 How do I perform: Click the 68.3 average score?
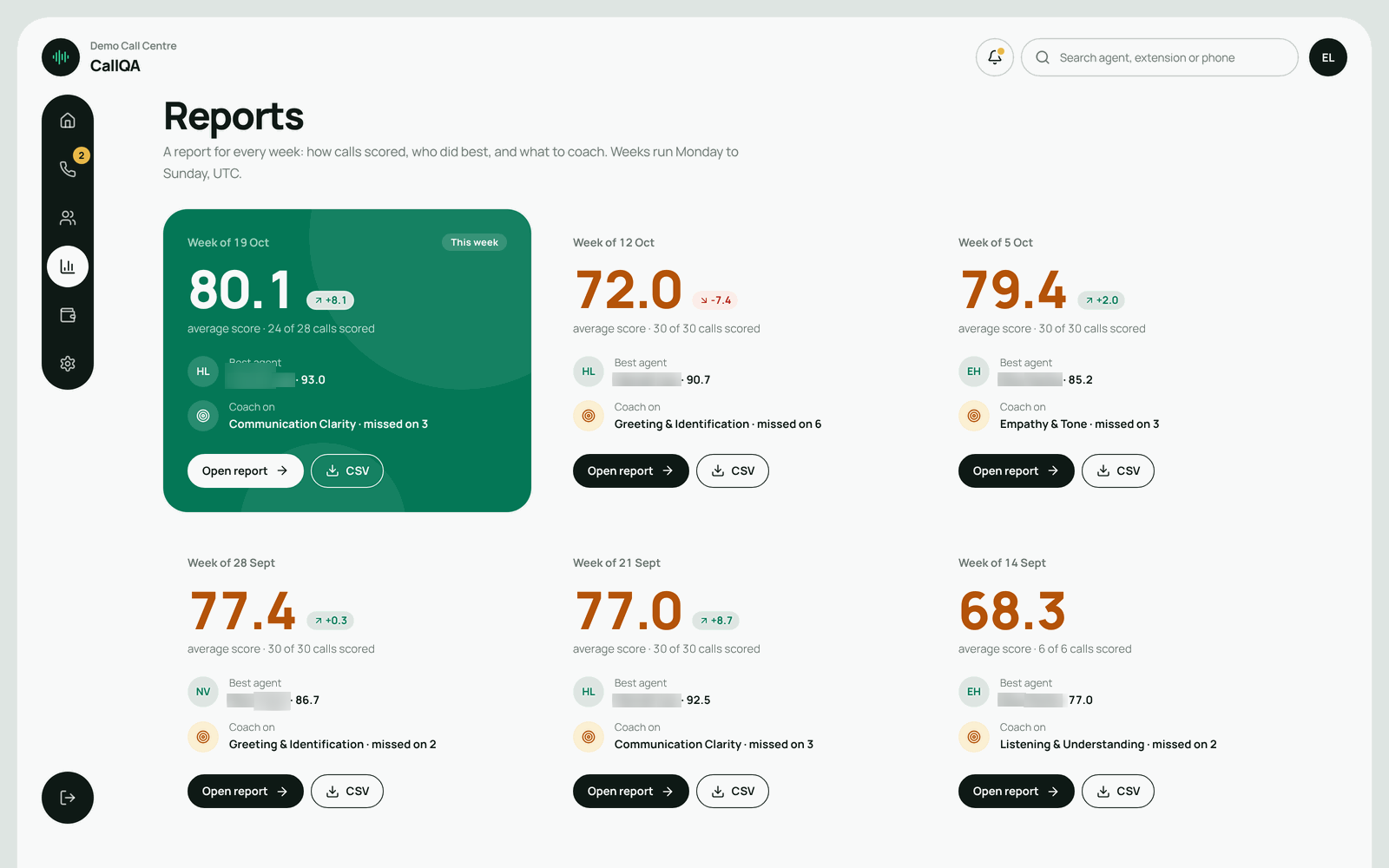(x=1013, y=610)
